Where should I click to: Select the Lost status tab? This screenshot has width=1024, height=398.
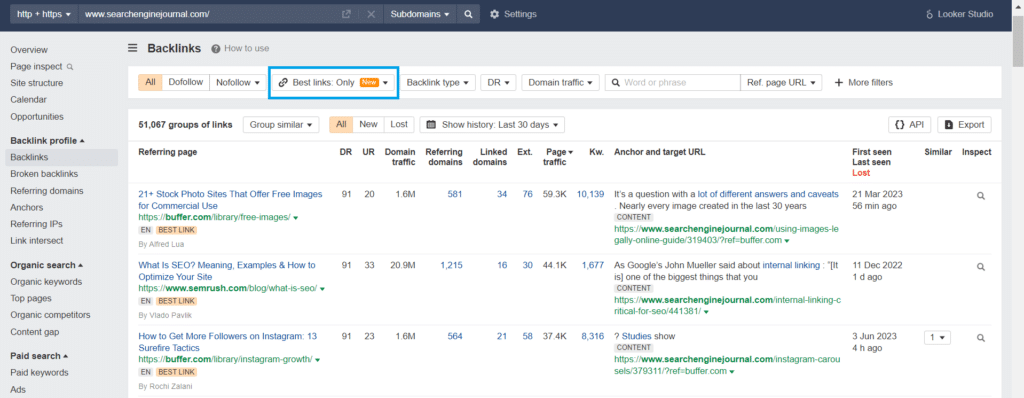pos(398,124)
